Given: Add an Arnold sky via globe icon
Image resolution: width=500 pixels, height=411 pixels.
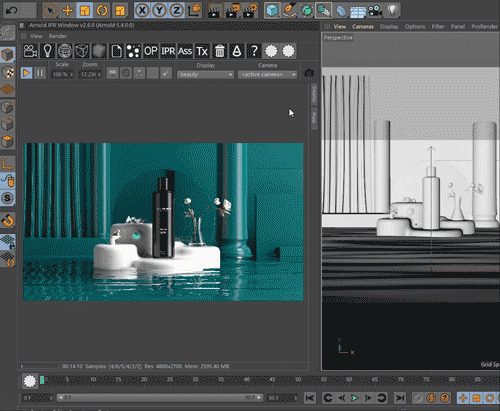Looking at the screenshot, I should pyautogui.click(x=65, y=51).
